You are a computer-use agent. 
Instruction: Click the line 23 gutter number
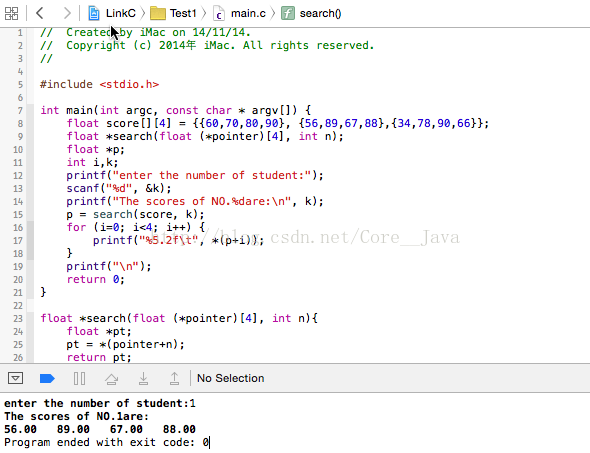pyautogui.click(x=18, y=319)
